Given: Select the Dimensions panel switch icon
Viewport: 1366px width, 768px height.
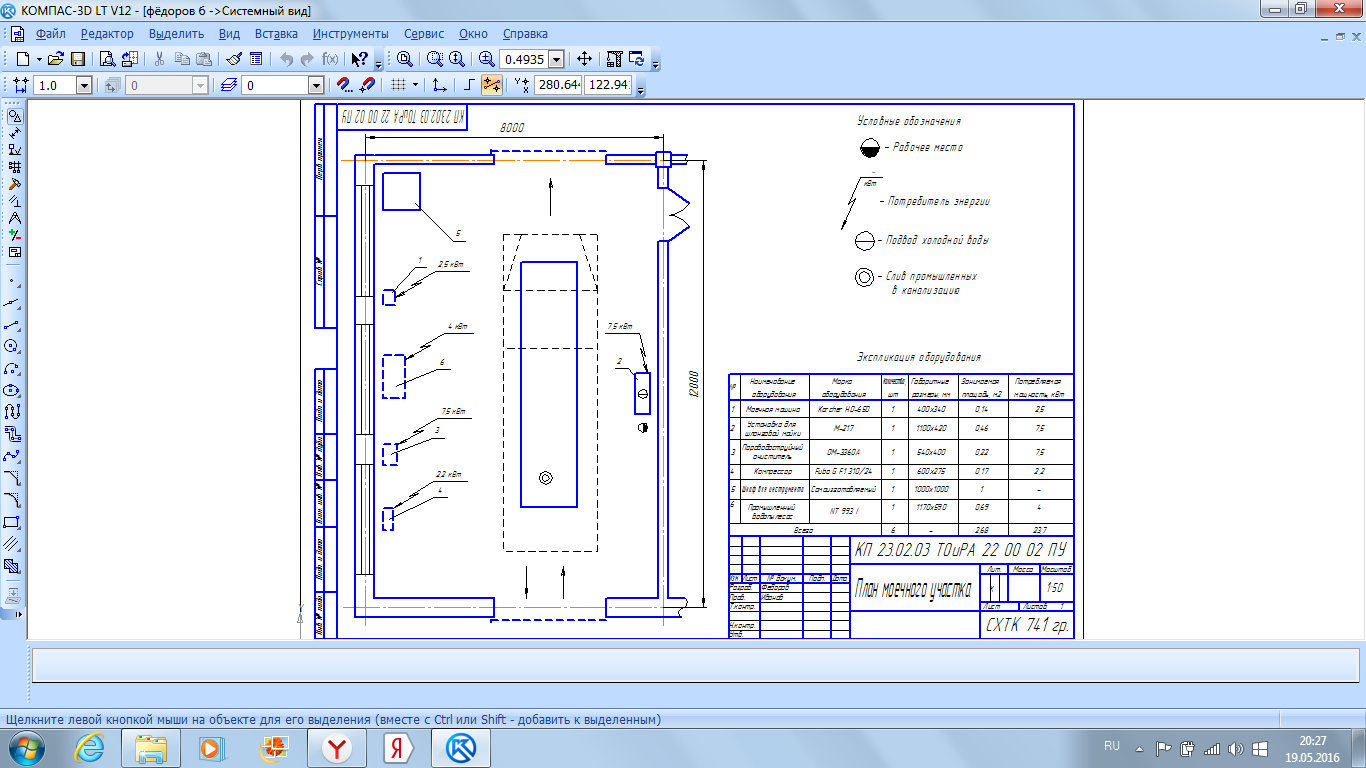Looking at the screenshot, I should click(14, 133).
